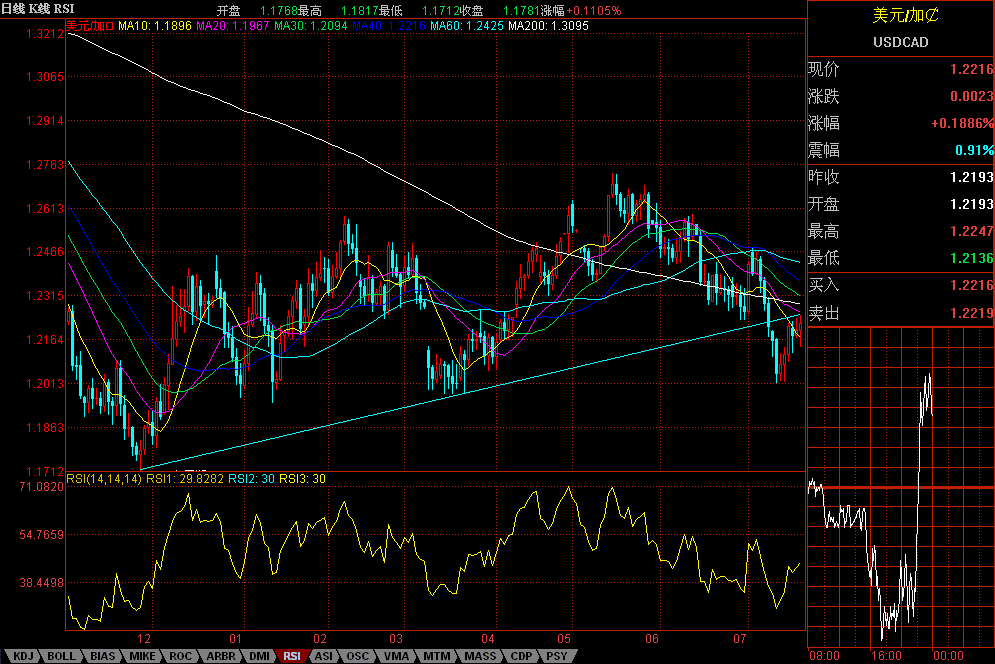This screenshot has width=995, height=664.
Task: Click the 卖出 price 1.2219
Action: pos(972,313)
